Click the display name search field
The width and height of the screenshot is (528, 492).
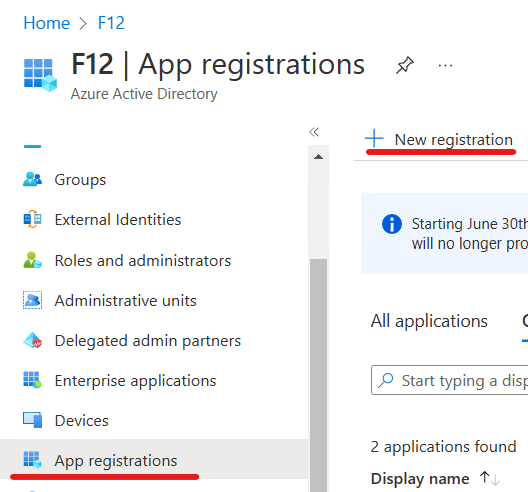click(450, 380)
